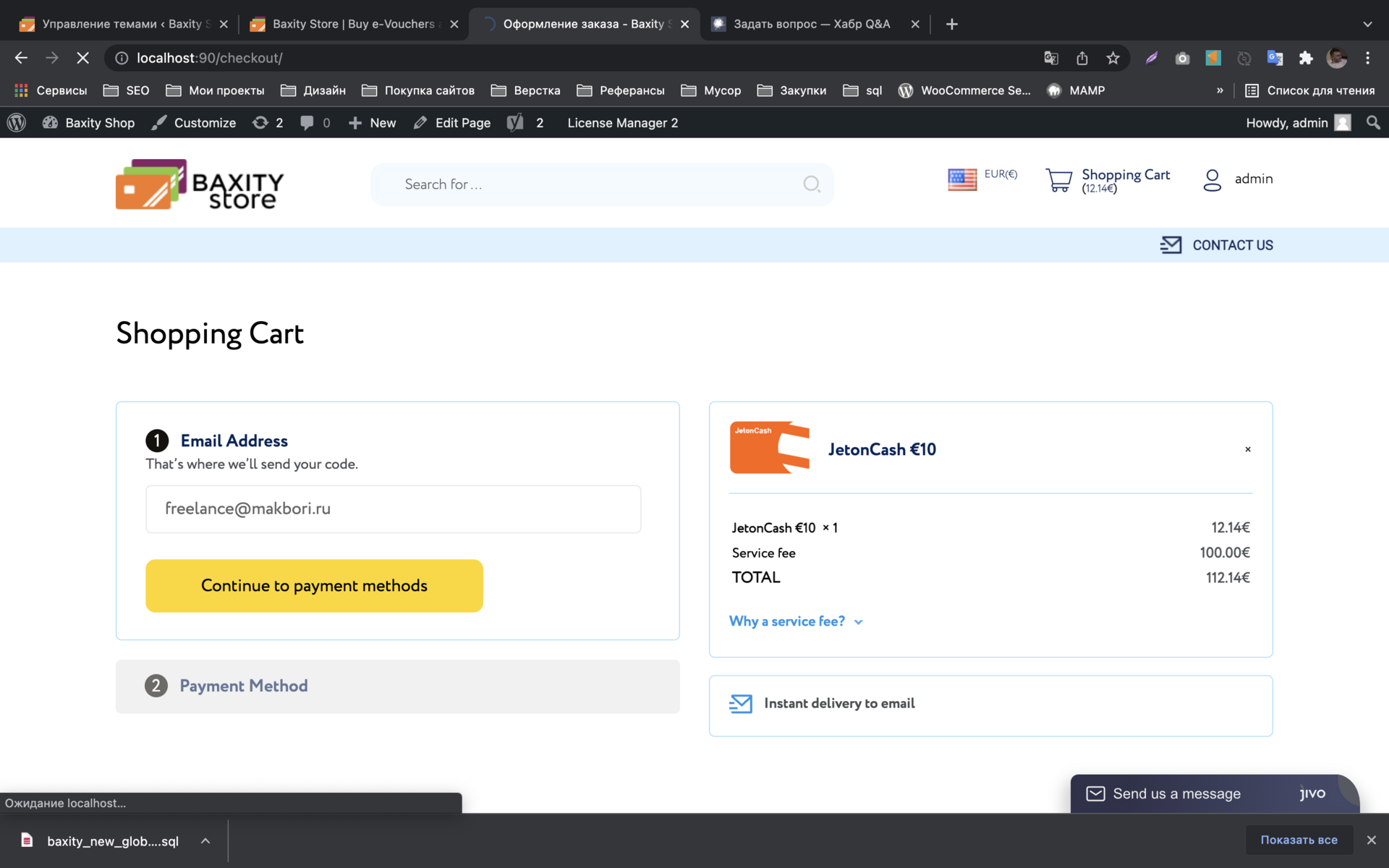The width and height of the screenshot is (1389, 868).
Task: Open downloaded baxity_new_glob....sql file
Action: [x=101, y=841]
